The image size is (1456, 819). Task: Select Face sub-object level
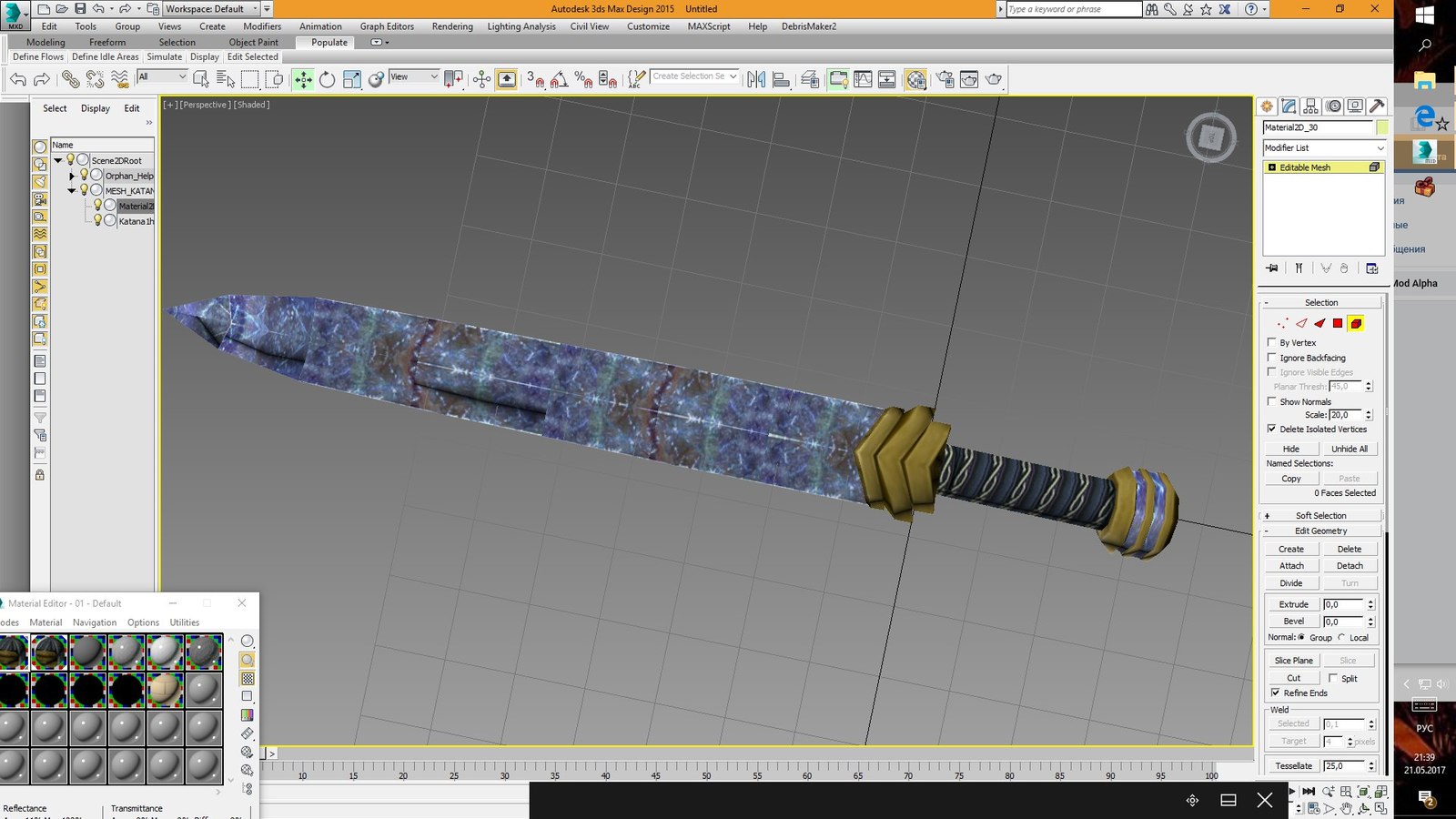pos(1319,323)
